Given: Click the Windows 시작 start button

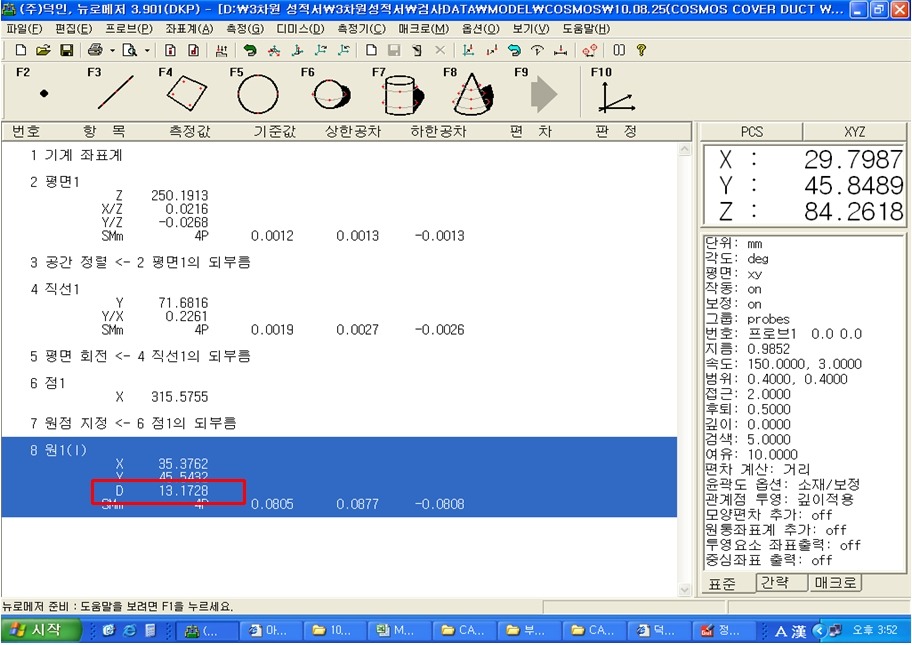Looking at the screenshot, I should pyautogui.click(x=35, y=630).
